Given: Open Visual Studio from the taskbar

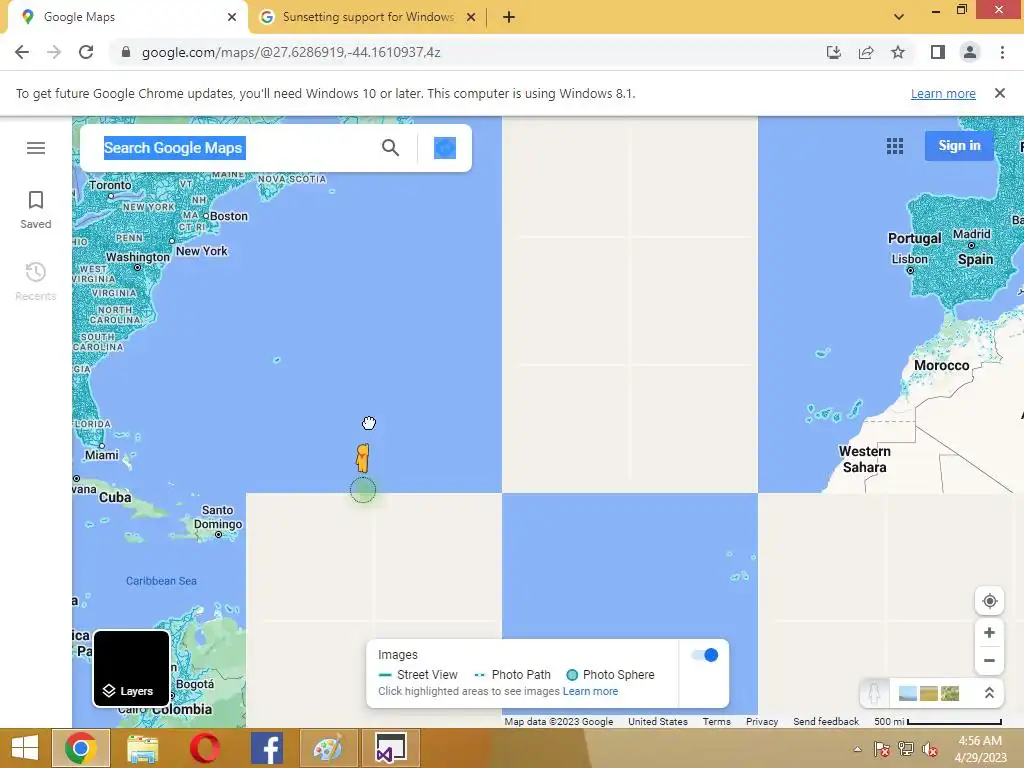Looking at the screenshot, I should (391, 748).
